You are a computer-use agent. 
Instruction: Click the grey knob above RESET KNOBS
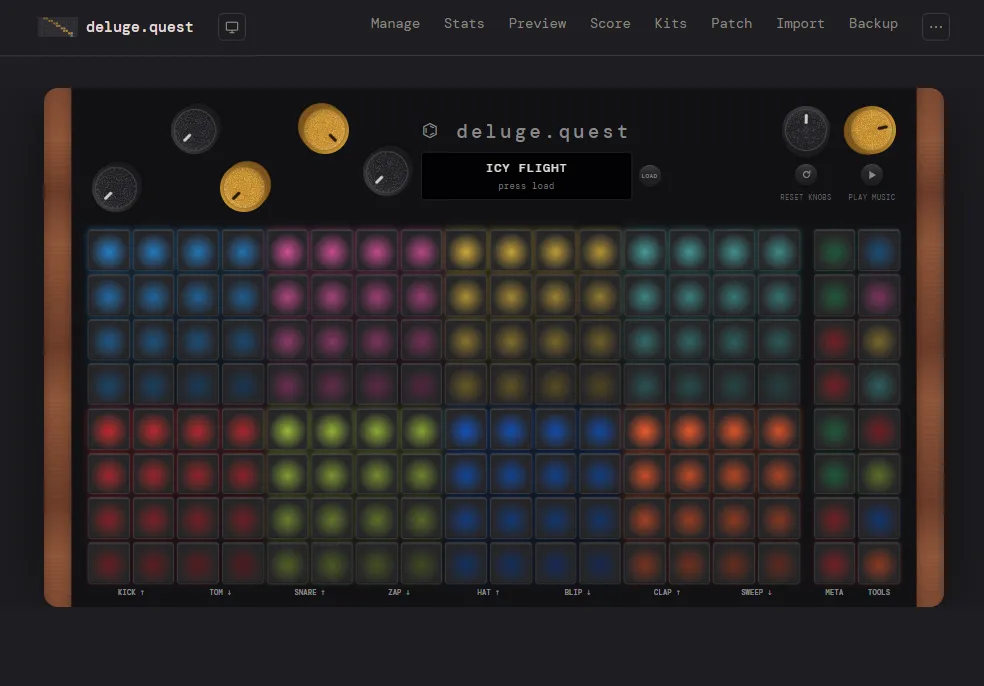pyautogui.click(x=806, y=129)
